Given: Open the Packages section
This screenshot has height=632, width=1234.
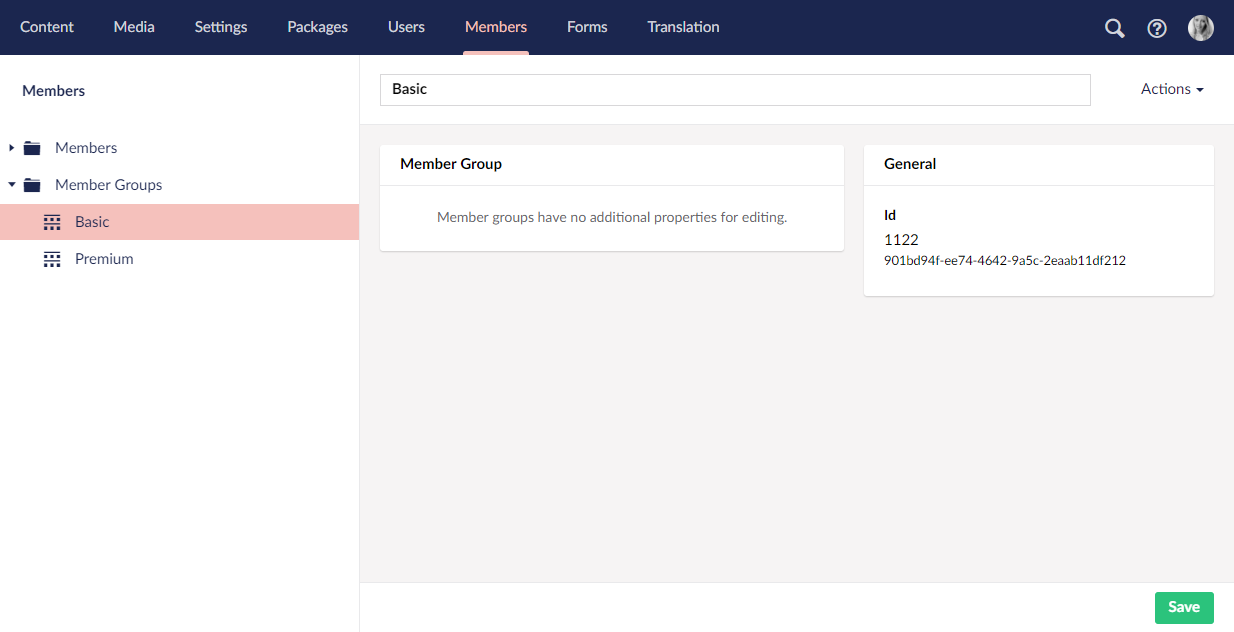Looking at the screenshot, I should pyautogui.click(x=317, y=27).
